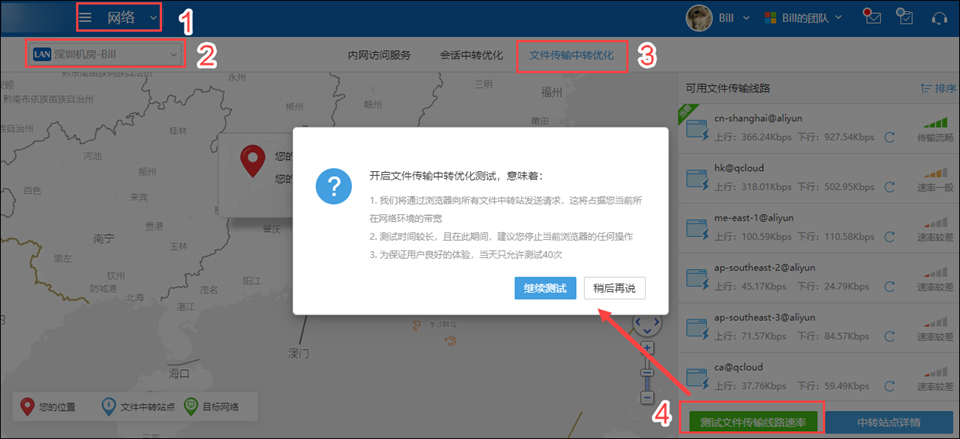Open the hamburger menu icon beside 网络

pyautogui.click(x=86, y=18)
